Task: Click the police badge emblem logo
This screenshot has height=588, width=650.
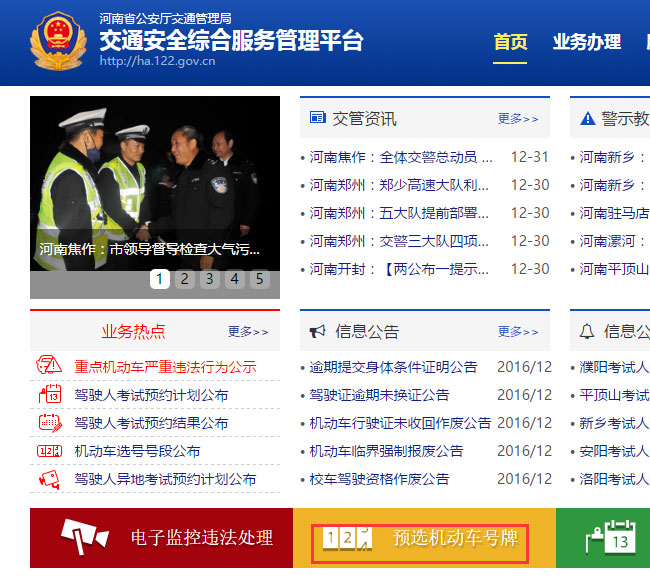Action: click(x=58, y=41)
